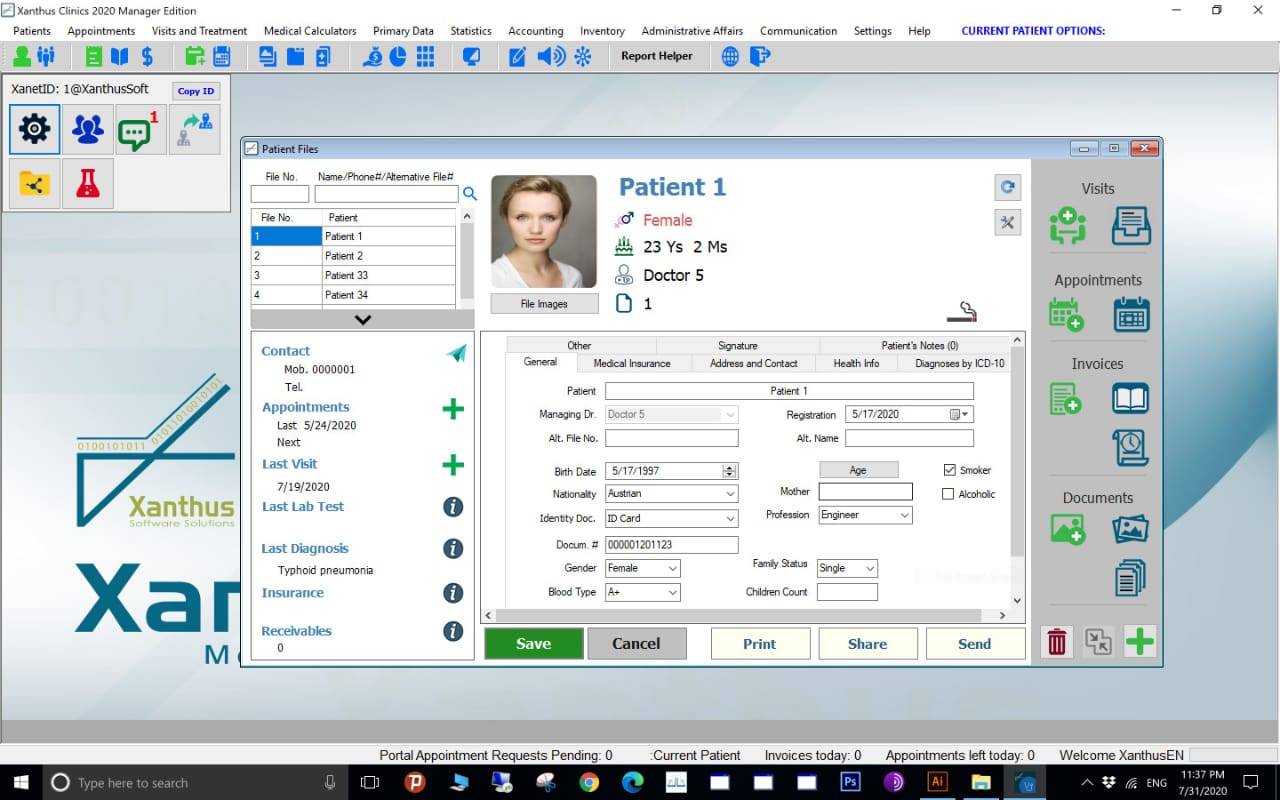1280x800 pixels.
Task: Open the Medical Calculators menu
Action: click(310, 31)
